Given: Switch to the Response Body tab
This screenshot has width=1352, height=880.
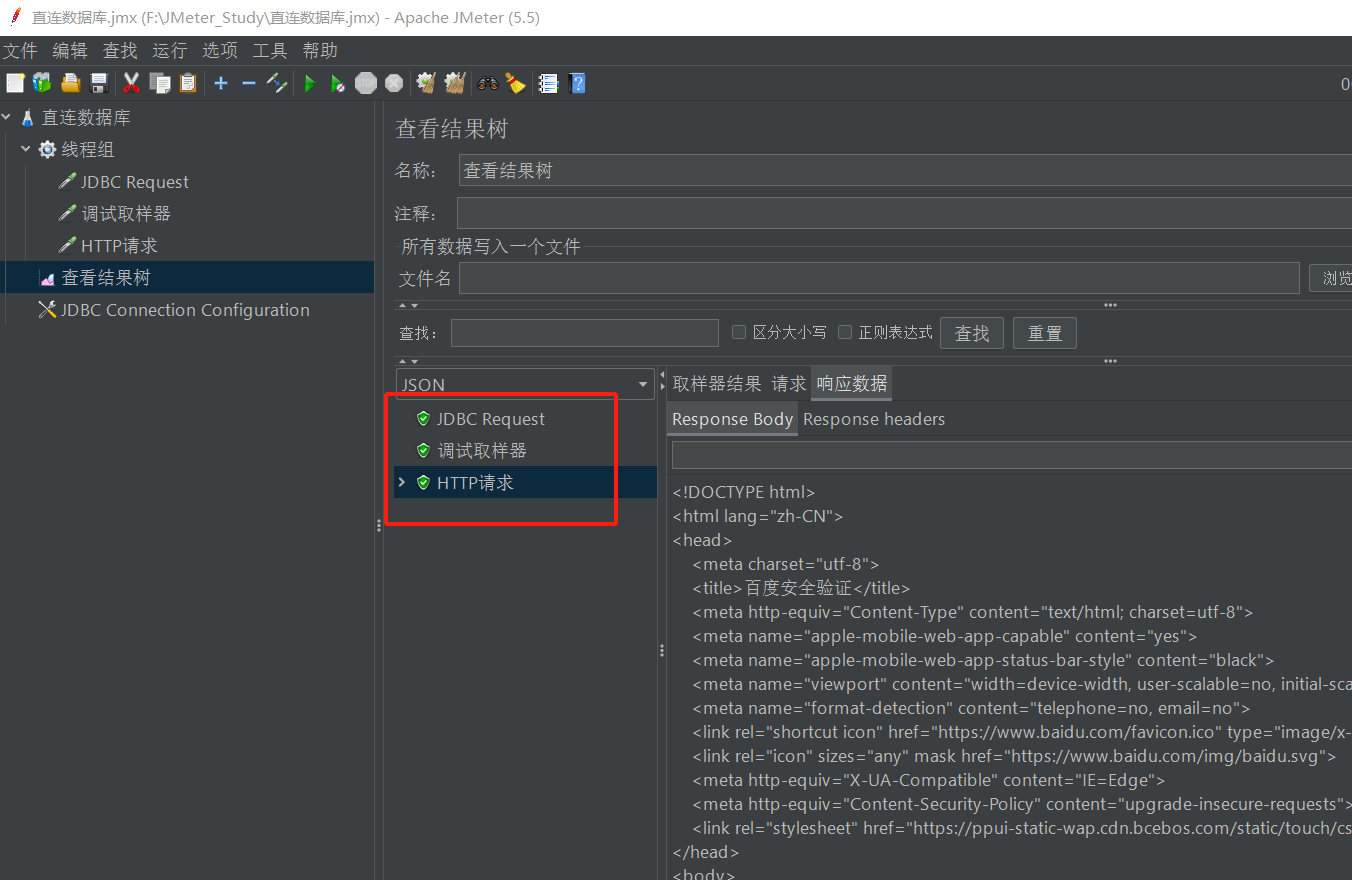Looking at the screenshot, I should click(732, 419).
